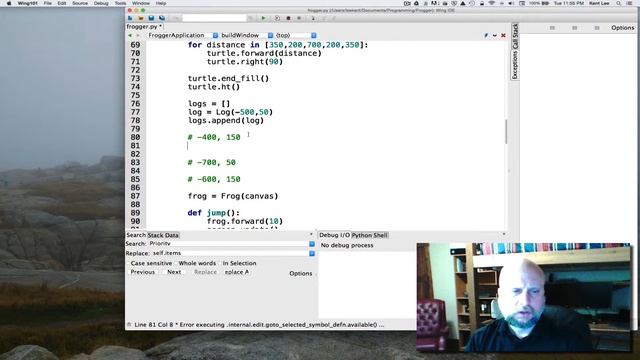Screen dimensions: 640x360
Task: Switch to the Stack Data tab
Action: 163,235
